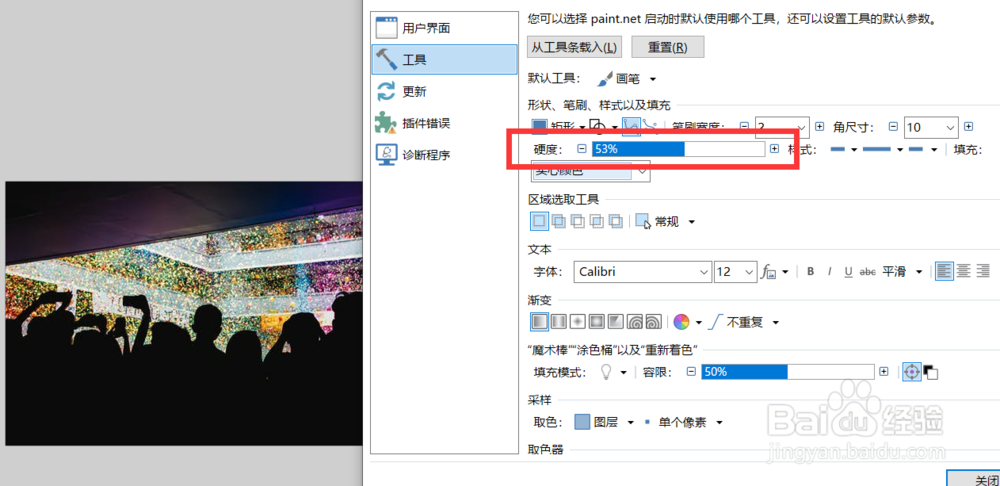
Task: Switch to the 更新 settings page
Action: (x=444, y=91)
